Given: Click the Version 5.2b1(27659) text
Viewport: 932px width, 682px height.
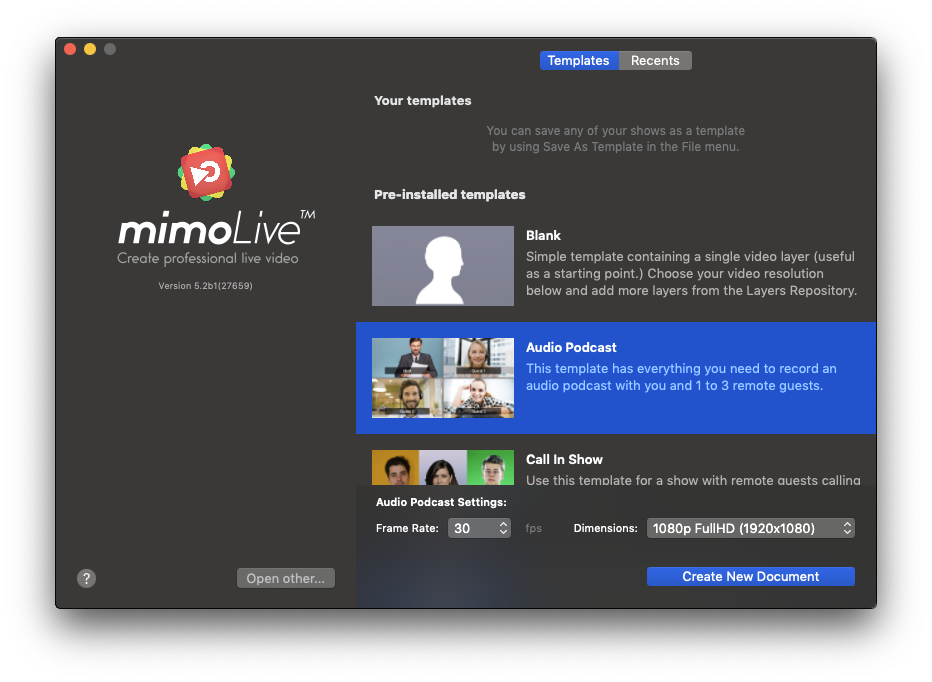Looking at the screenshot, I should (x=206, y=286).
